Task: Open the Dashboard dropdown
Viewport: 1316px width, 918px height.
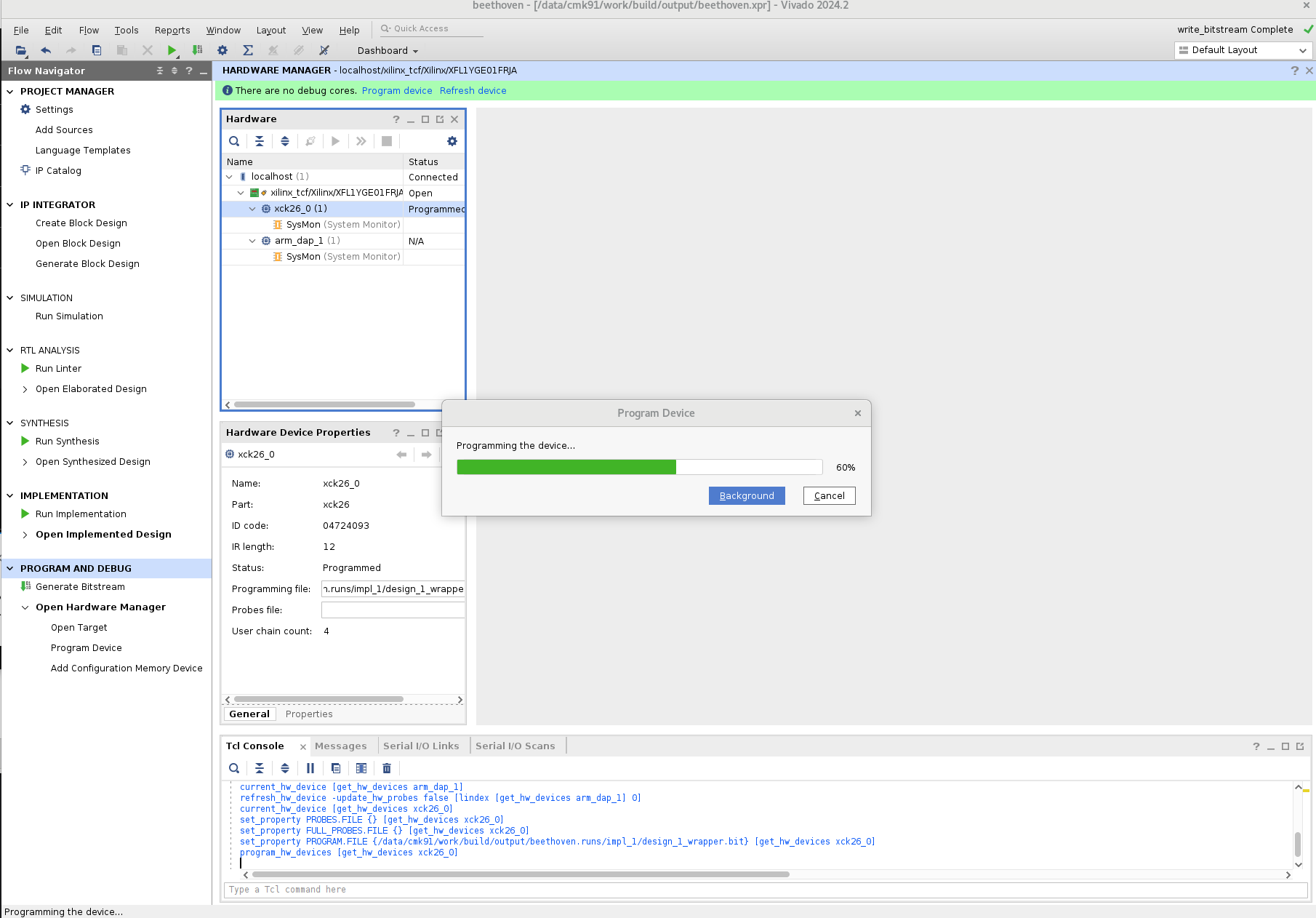Action: tap(388, 51)
